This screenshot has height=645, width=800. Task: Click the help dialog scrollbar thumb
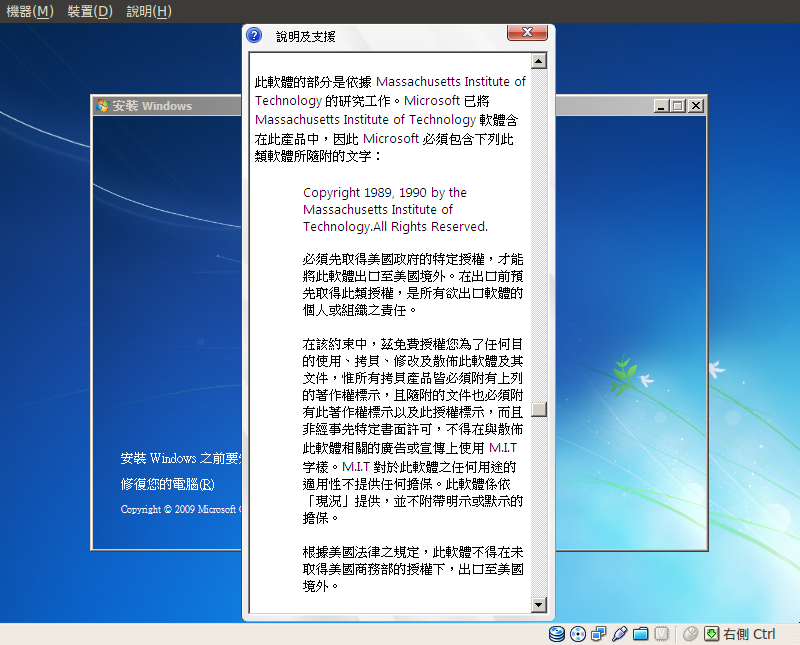539,409
